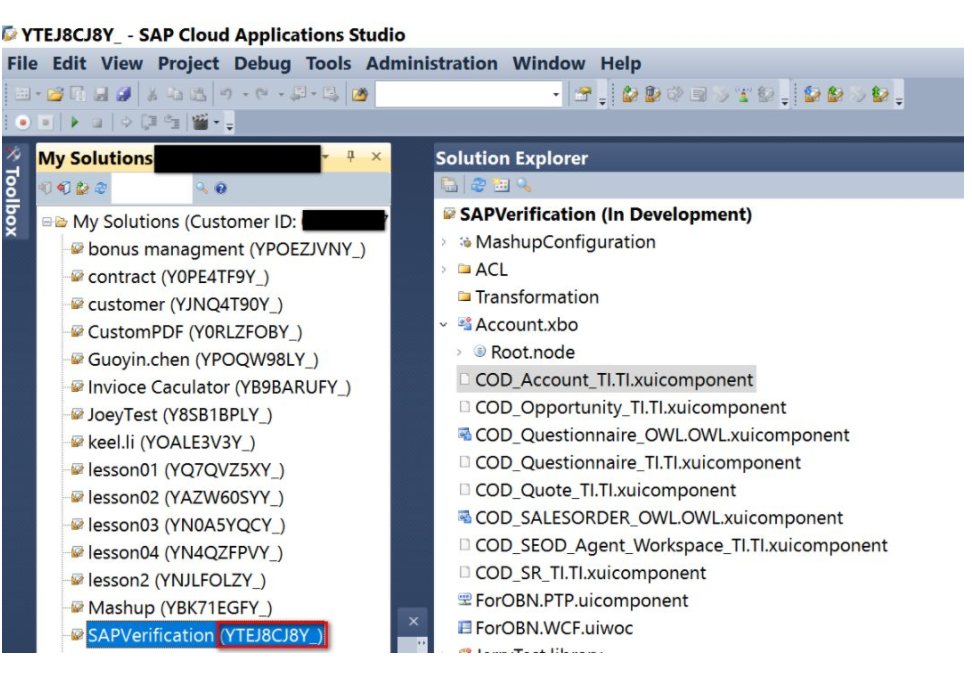The height and width of the screenshot is (679, 972).
Task: Open the toolbar combo box dropdown arrow
Action: (556, 95)
